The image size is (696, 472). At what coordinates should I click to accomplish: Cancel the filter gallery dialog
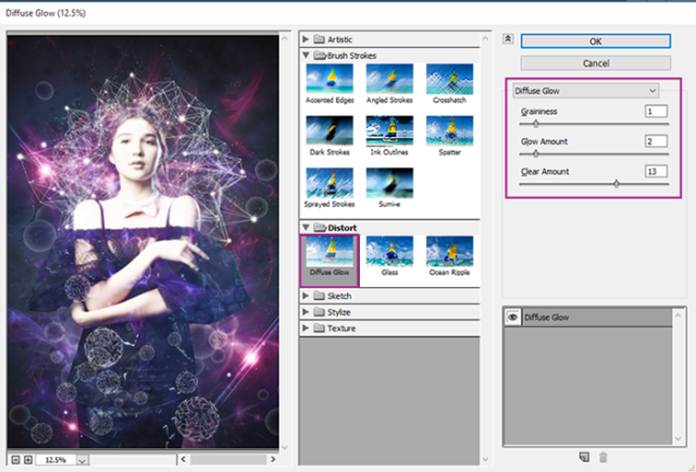[595, 63]
